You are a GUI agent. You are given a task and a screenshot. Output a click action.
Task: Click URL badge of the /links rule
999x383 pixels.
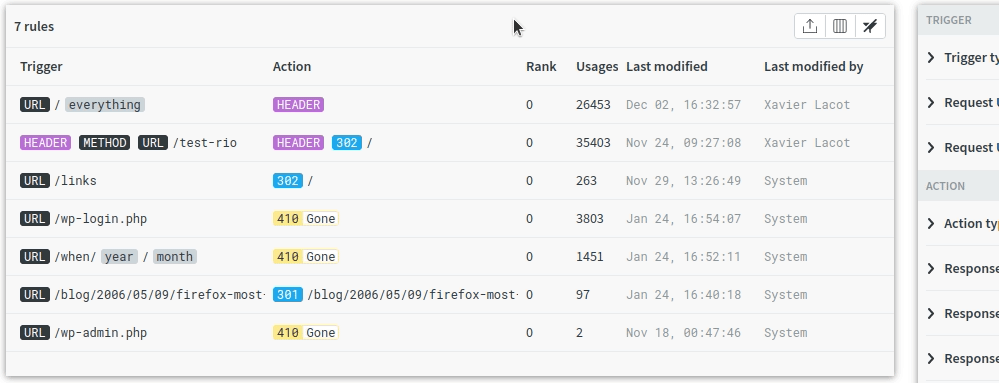click(x=34, y=181)
